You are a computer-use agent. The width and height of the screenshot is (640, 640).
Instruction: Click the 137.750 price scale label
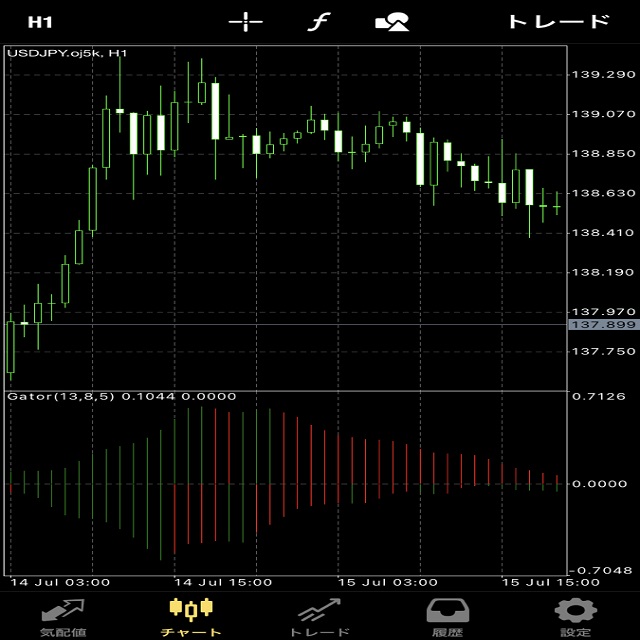click(603, 351)
